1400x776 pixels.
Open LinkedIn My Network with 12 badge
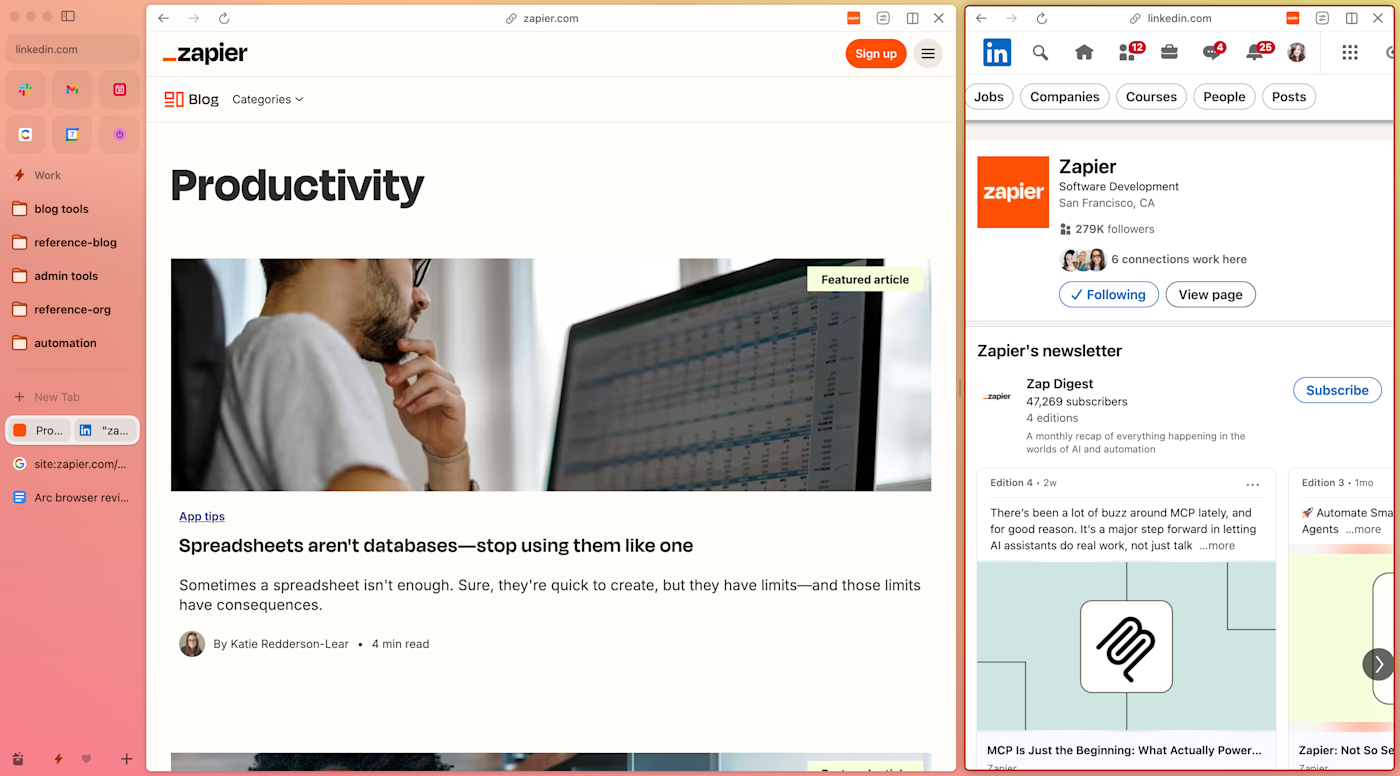coord(1130,52)
